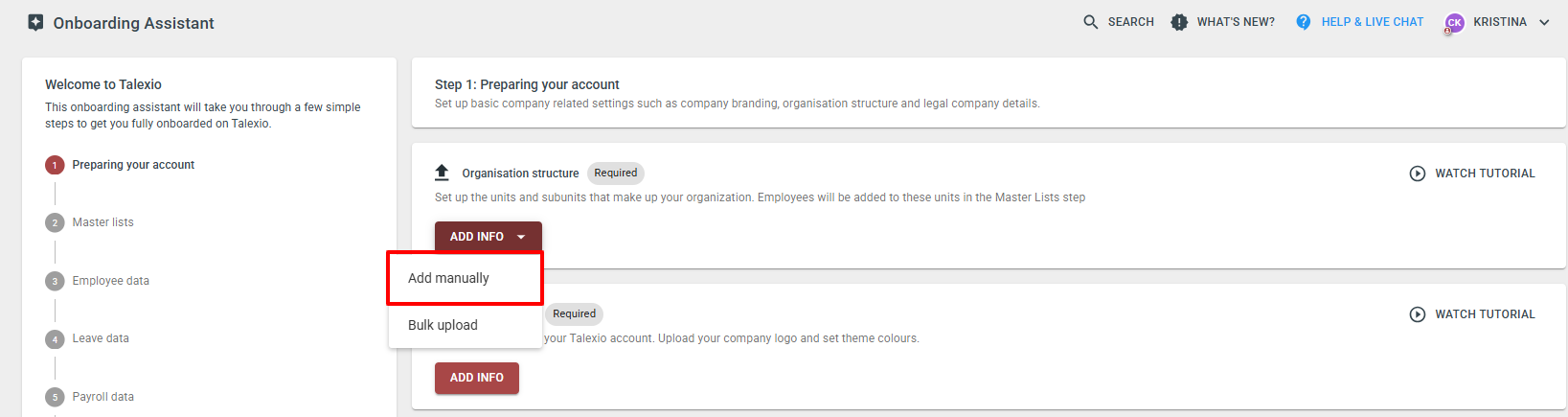Collapse the Add Info dropdown arrow
The width and height of the screenshot is (1568, 417).
pyautogui.click(x=521, y=237)
